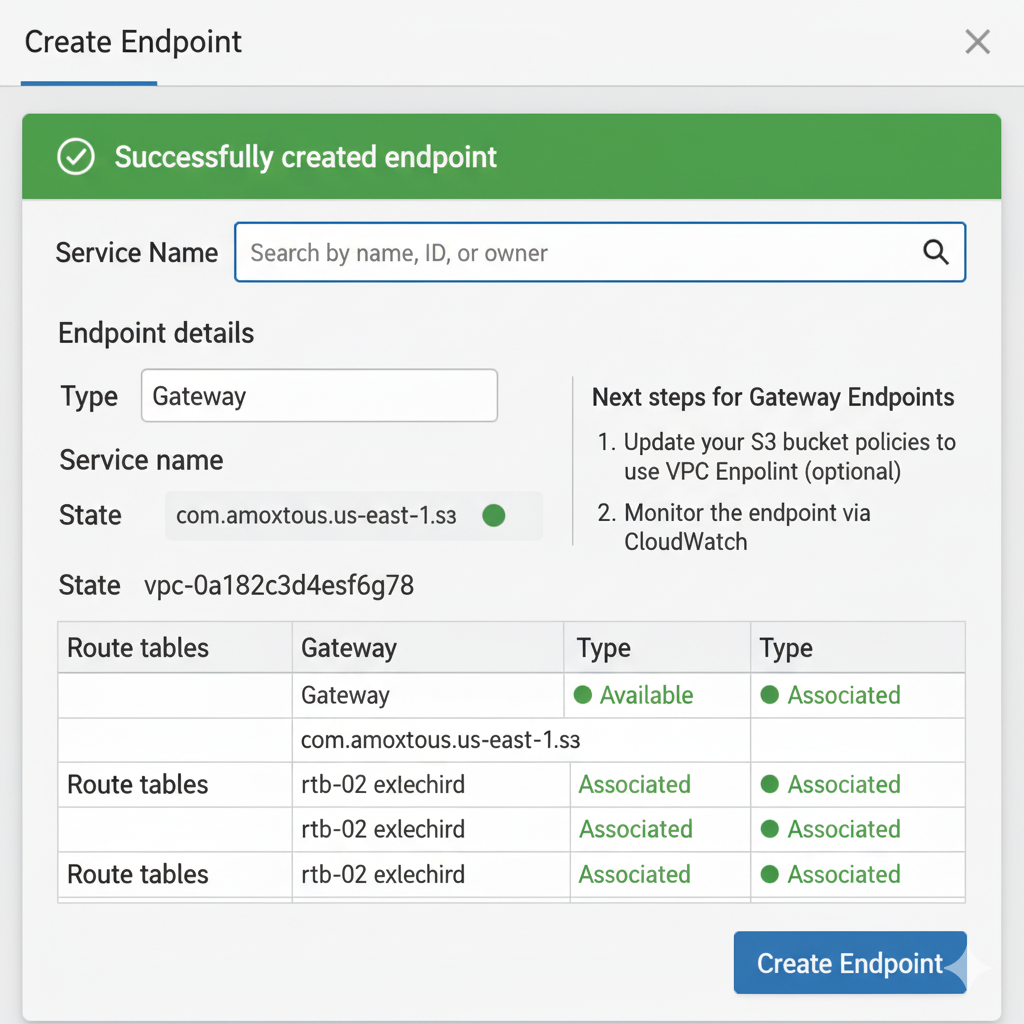Click the success checkmark icon in green banner

pyautogui.click(x=76, y=157)
